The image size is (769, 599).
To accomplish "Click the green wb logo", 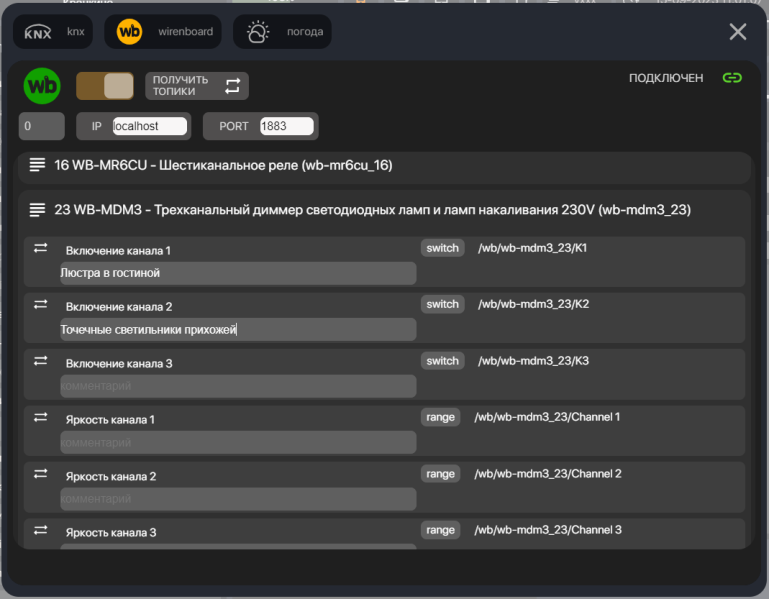I will (42, 86).
